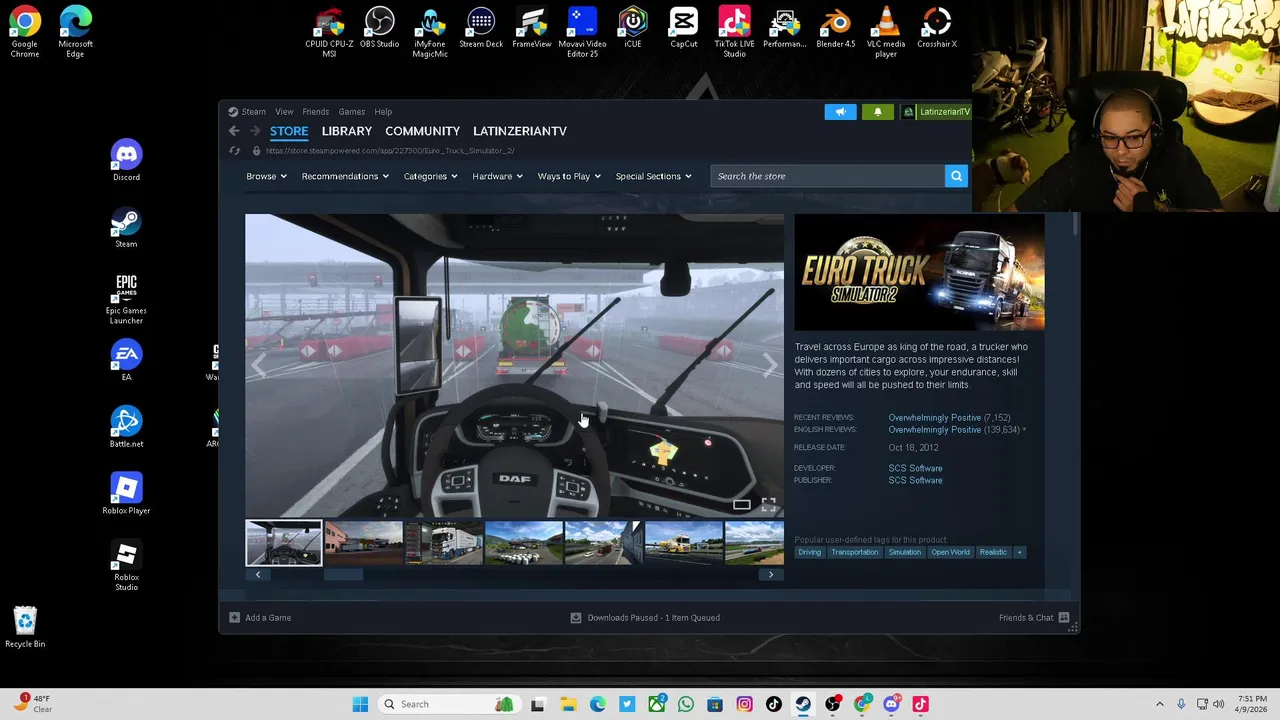Toggle theater mode icon on screenshot viewer
Viewport: 1280px width, 720px height.
[x=741, y=505]
